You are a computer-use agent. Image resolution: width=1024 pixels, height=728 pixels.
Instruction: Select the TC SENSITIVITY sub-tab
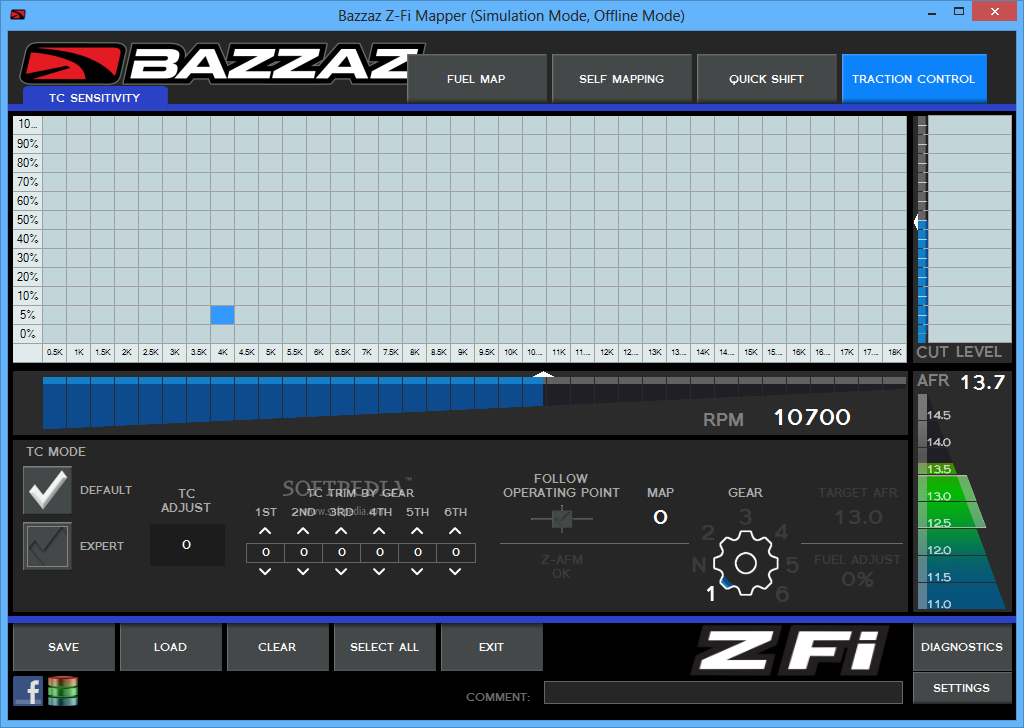[95, 97]
